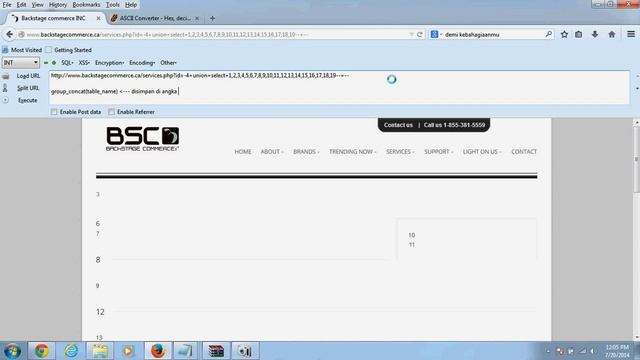Open the Help menu
The width and height of the screenshot is (640, 360).
tap(131, 5)
